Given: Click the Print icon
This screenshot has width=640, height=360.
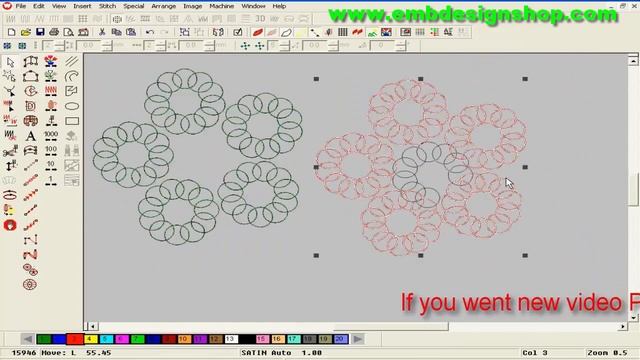Looking at the screenshot, I should coord(54,32).
